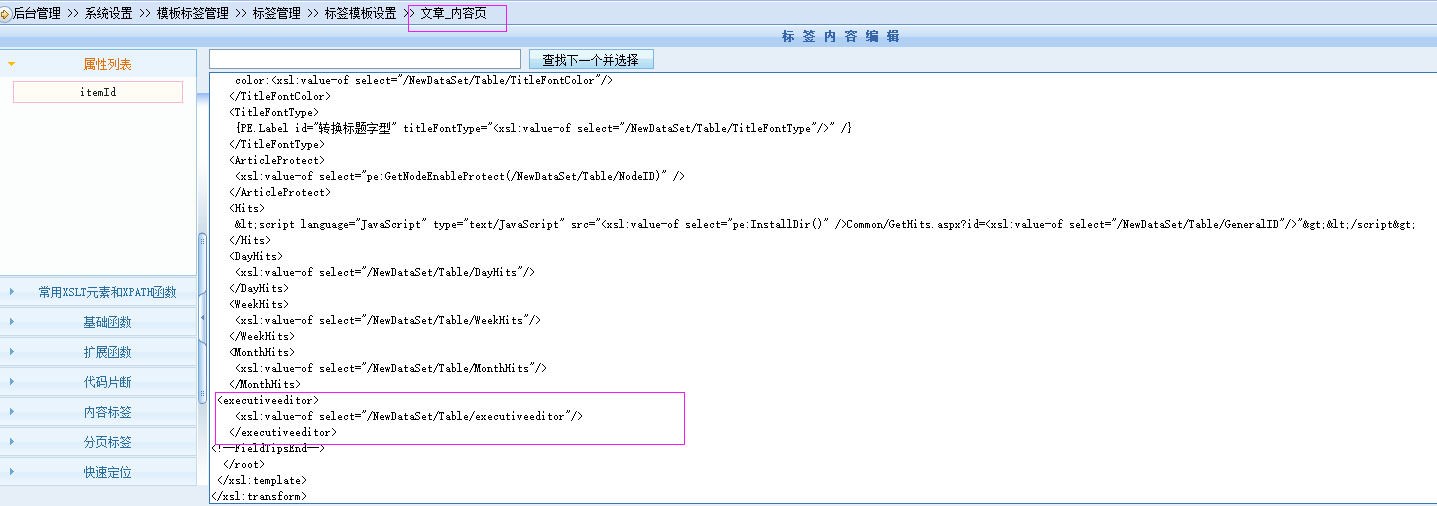
Task: Click the arrow icon beside 代码片断
Action: tap(12, 382)
